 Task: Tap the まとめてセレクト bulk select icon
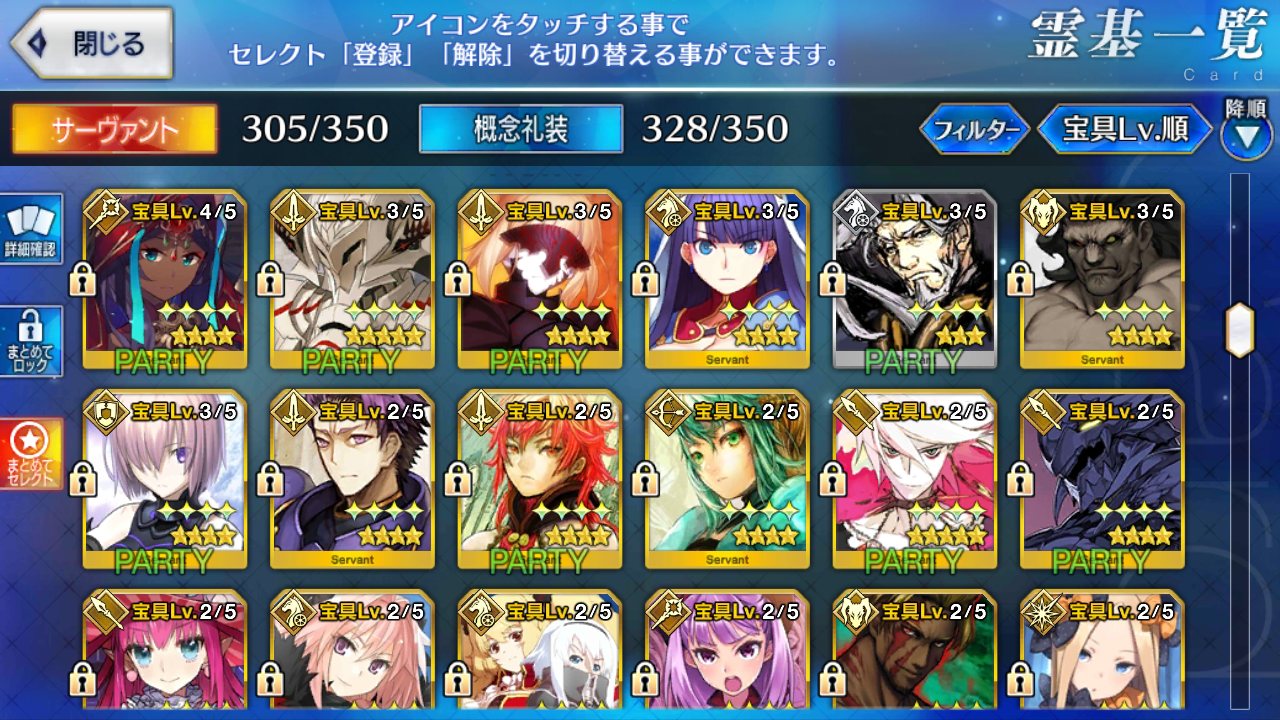click(x=32, y=454)
